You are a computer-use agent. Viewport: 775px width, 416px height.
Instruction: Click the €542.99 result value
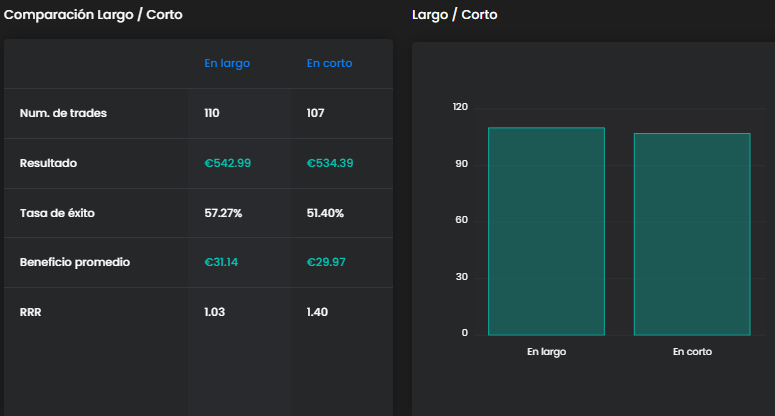tap(227, 163)
